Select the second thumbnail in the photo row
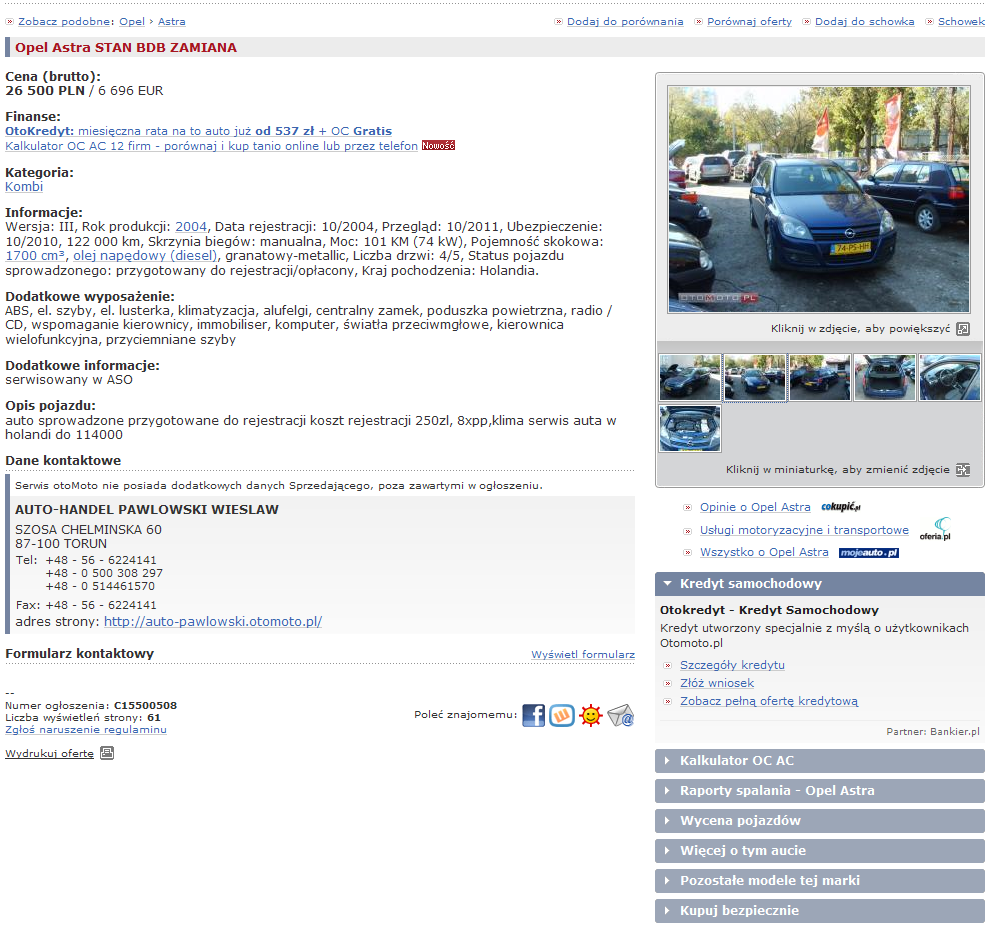The width and height of the screenshot is (993, 935). 755,378
